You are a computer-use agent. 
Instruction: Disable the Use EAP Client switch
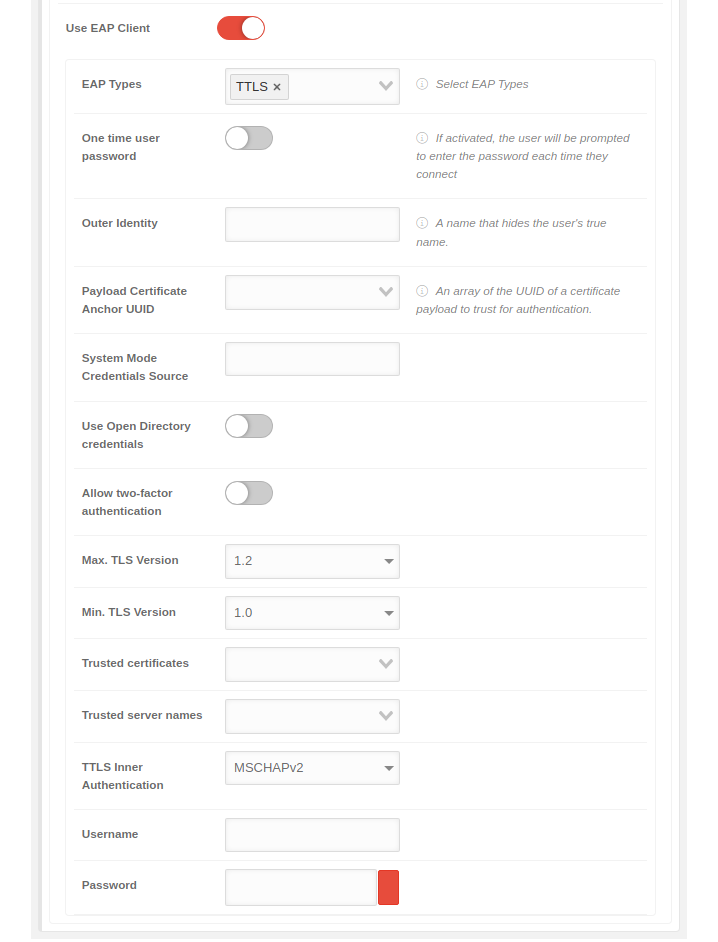click(x=241, y=28)
